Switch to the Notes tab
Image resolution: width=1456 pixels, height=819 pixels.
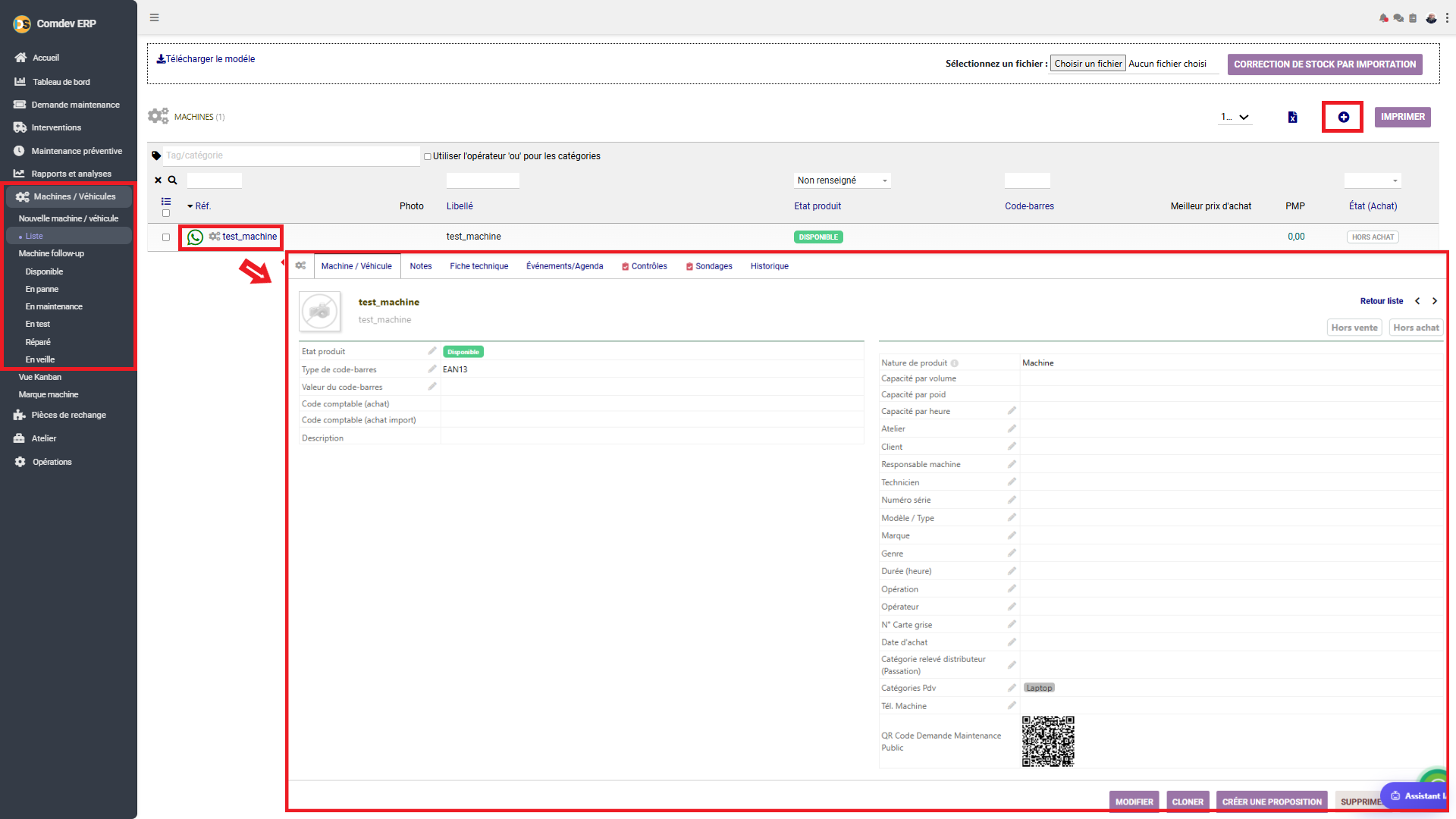(421, 266)
